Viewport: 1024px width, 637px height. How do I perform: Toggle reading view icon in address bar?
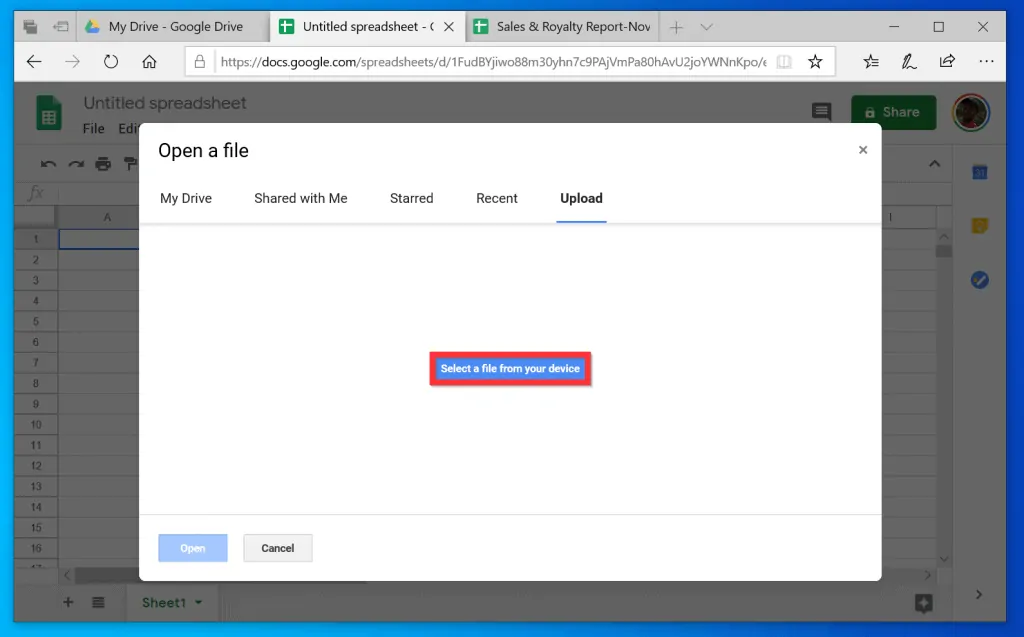784,62
